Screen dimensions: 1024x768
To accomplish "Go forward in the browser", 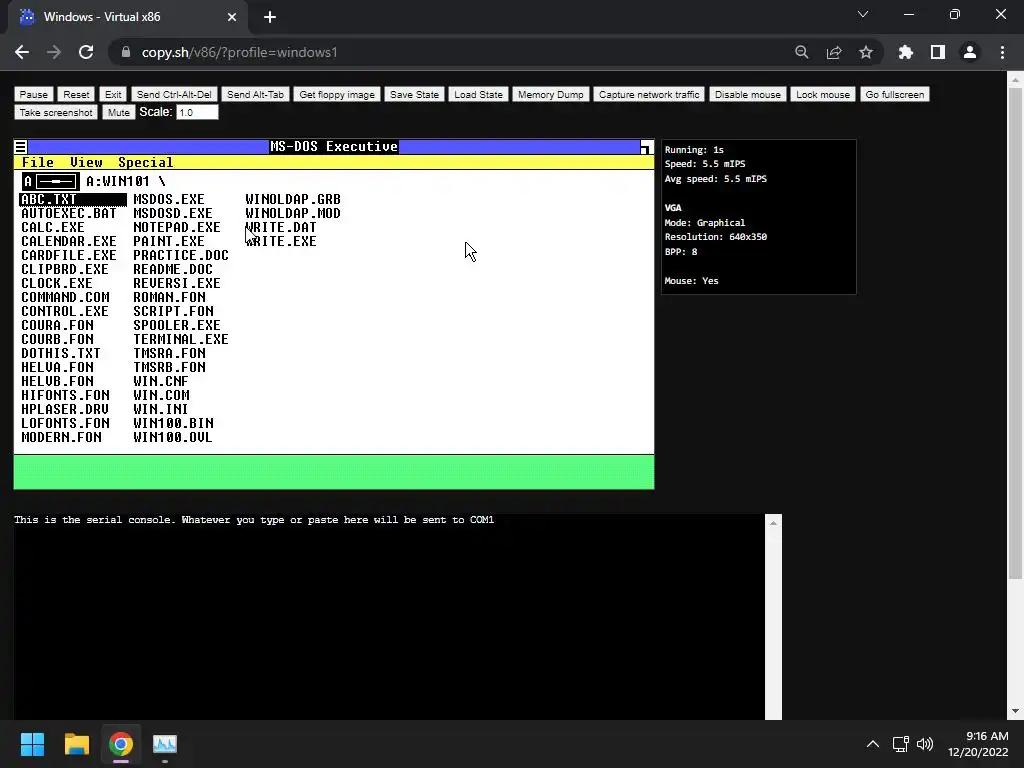I will click(54, 52).
